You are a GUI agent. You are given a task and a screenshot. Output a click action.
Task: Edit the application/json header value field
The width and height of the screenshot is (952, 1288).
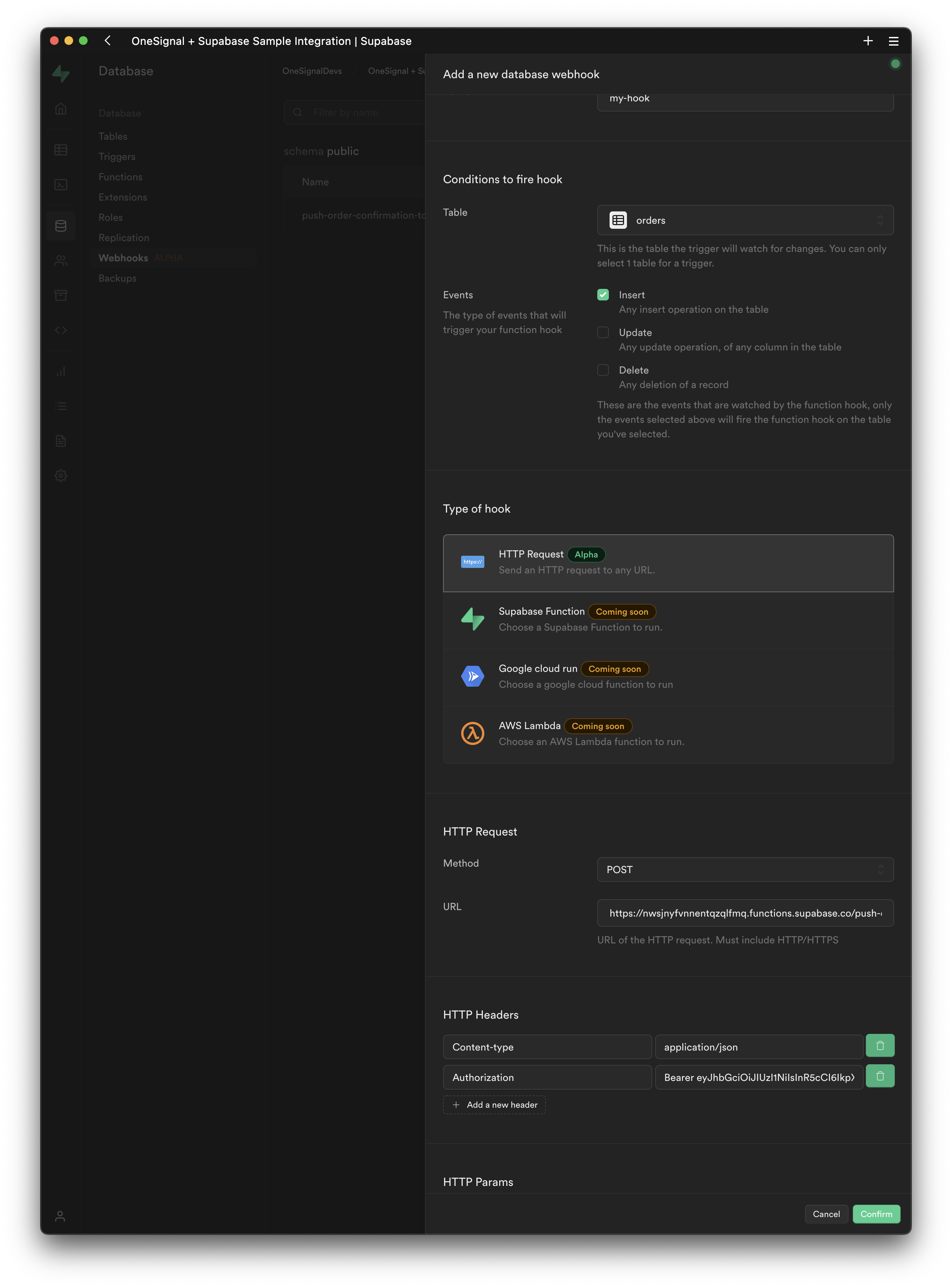(759, 1047)
